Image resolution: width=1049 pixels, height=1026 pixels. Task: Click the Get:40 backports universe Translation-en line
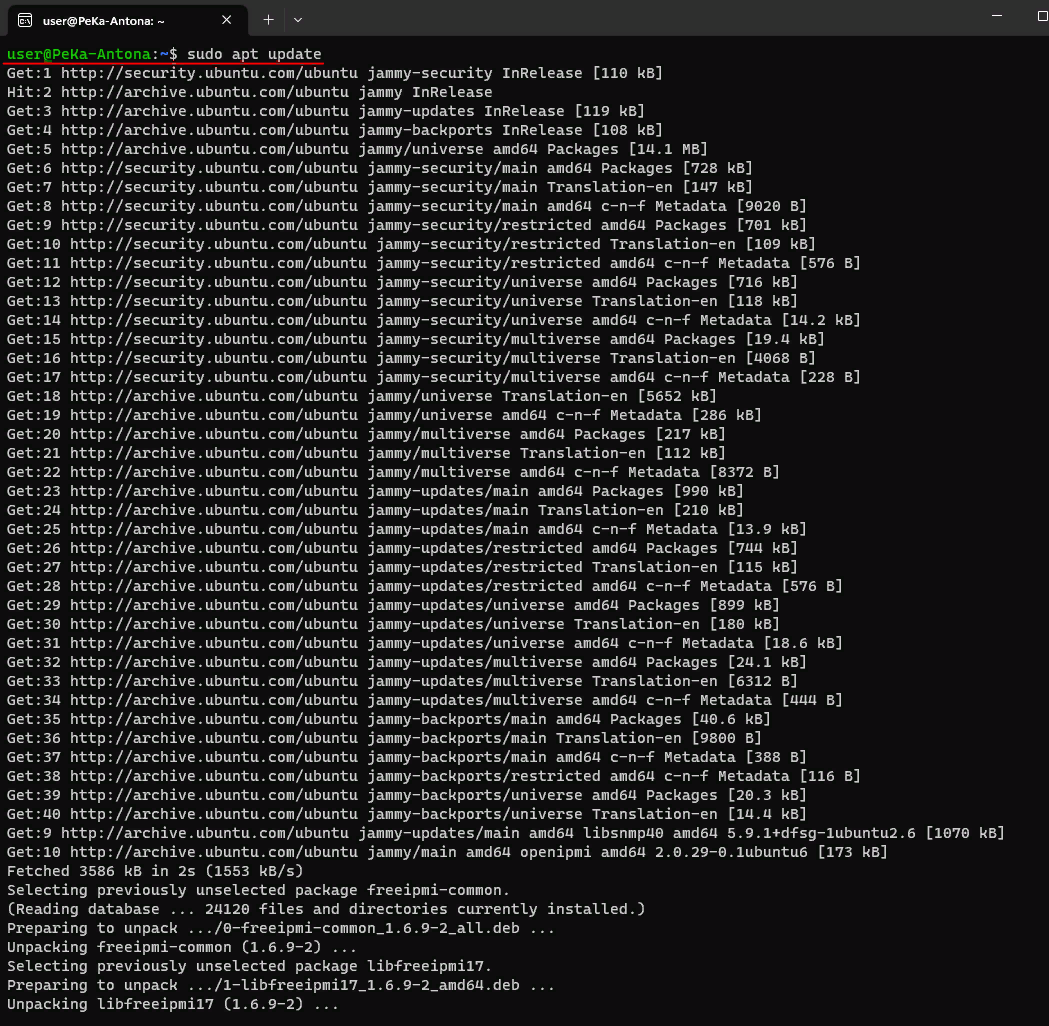coord(407,814)
